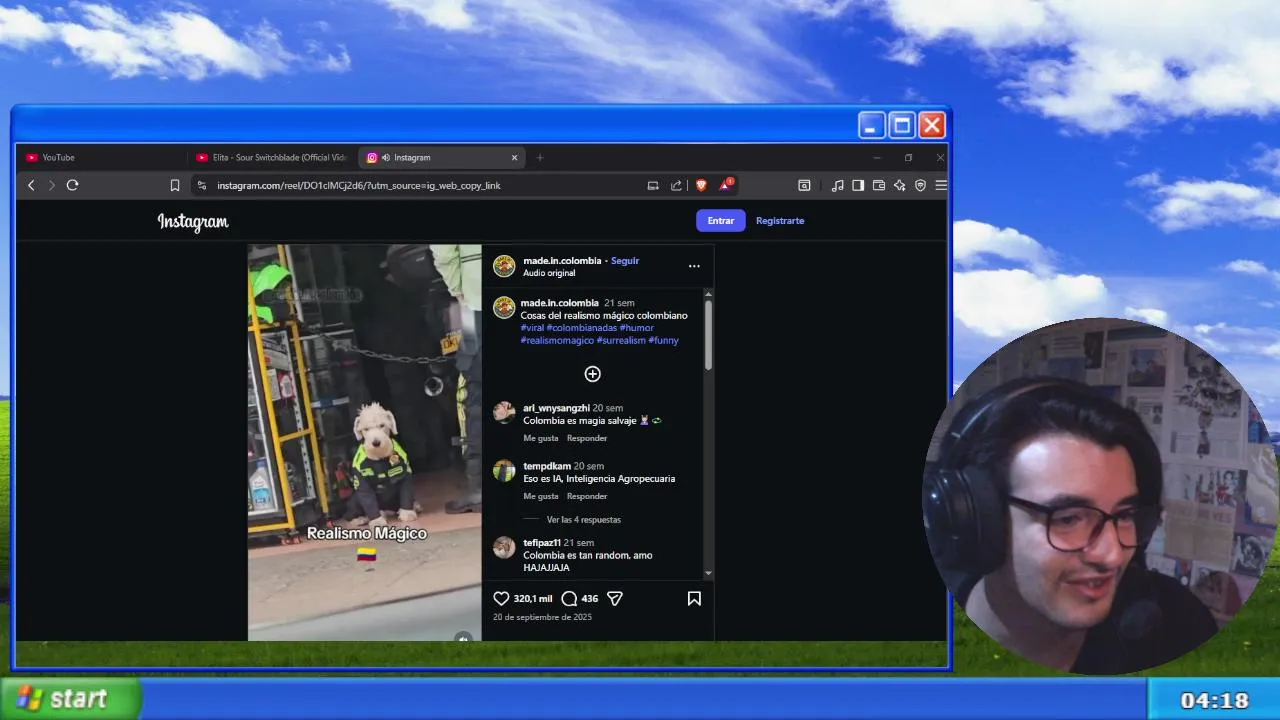Viewport: 1280px width, 720px height.
Task: Open Brave Shields lion icon
Action: (701, 185)
